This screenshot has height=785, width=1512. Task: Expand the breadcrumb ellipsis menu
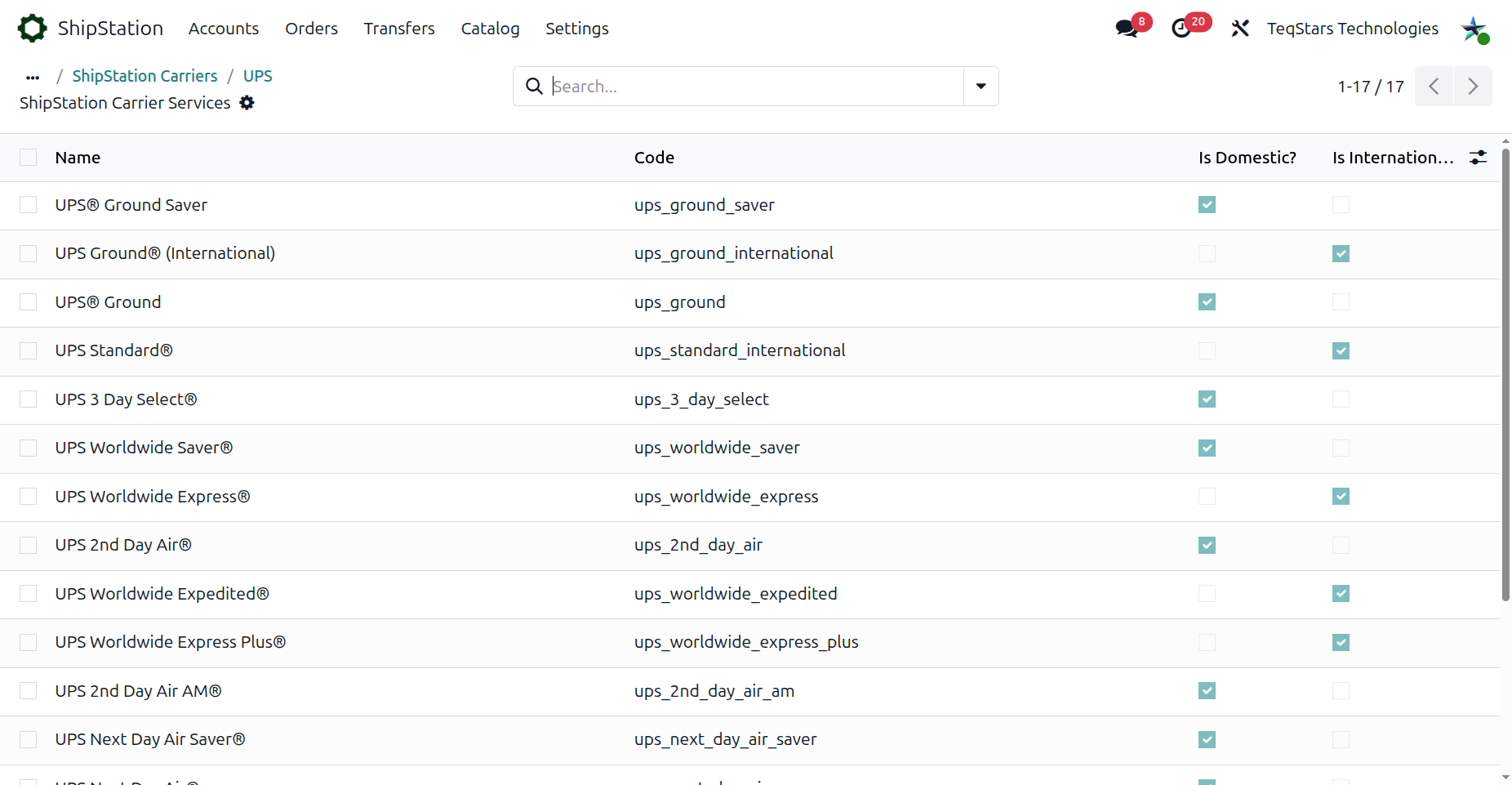[x=33, y=77]
